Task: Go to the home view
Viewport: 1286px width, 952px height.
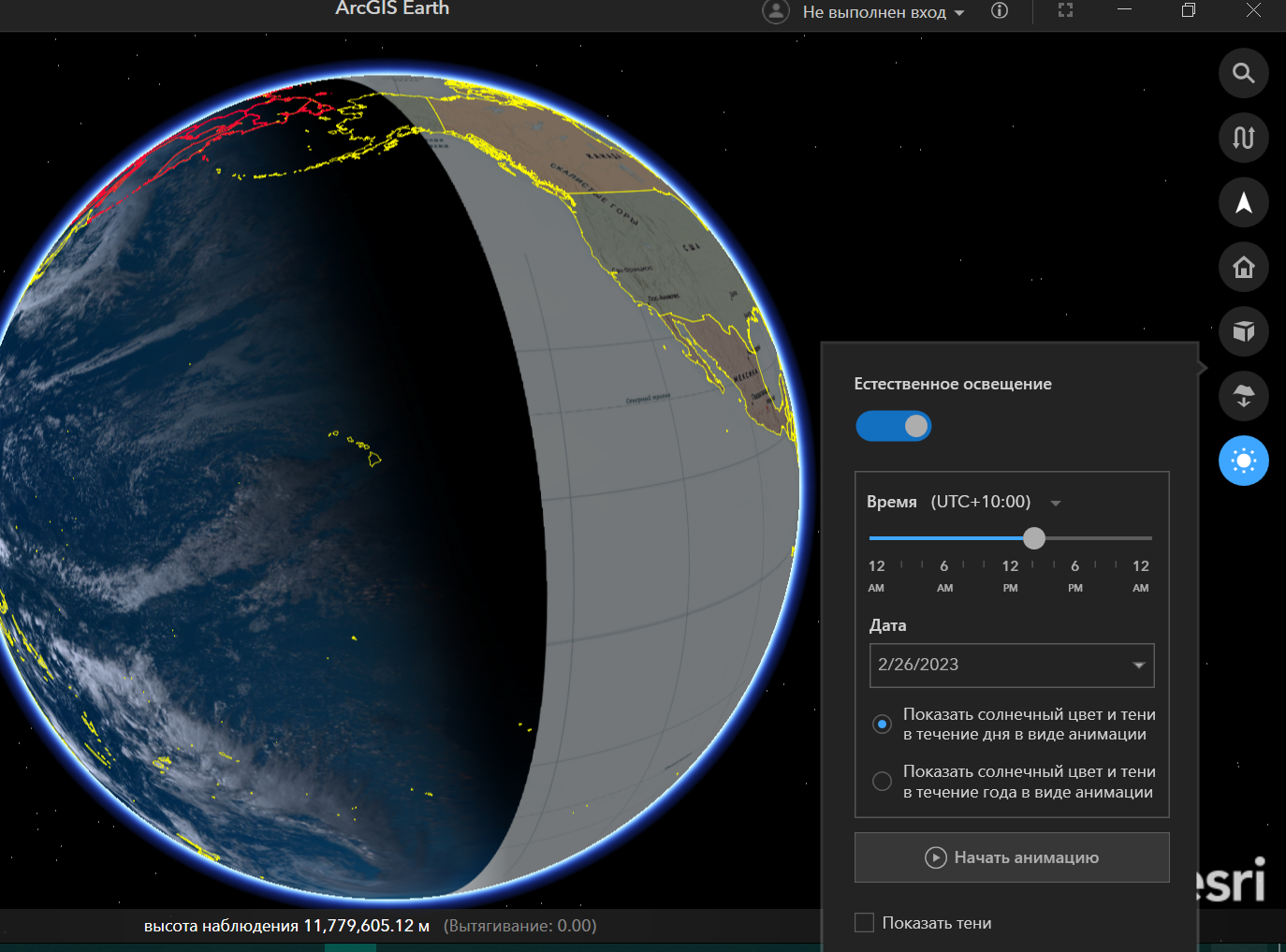Action: pos(1243,267)
